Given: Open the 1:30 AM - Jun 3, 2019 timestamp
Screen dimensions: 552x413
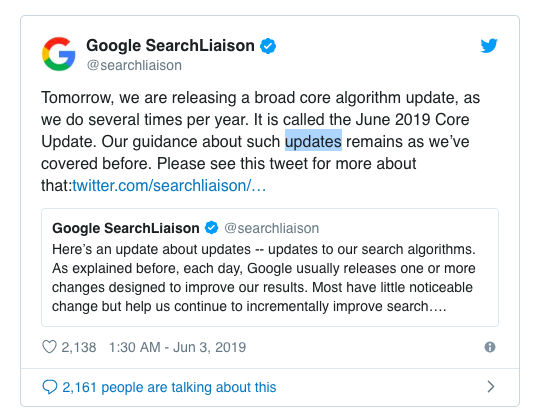Looking at the screenshot, I should pos(177,347).
